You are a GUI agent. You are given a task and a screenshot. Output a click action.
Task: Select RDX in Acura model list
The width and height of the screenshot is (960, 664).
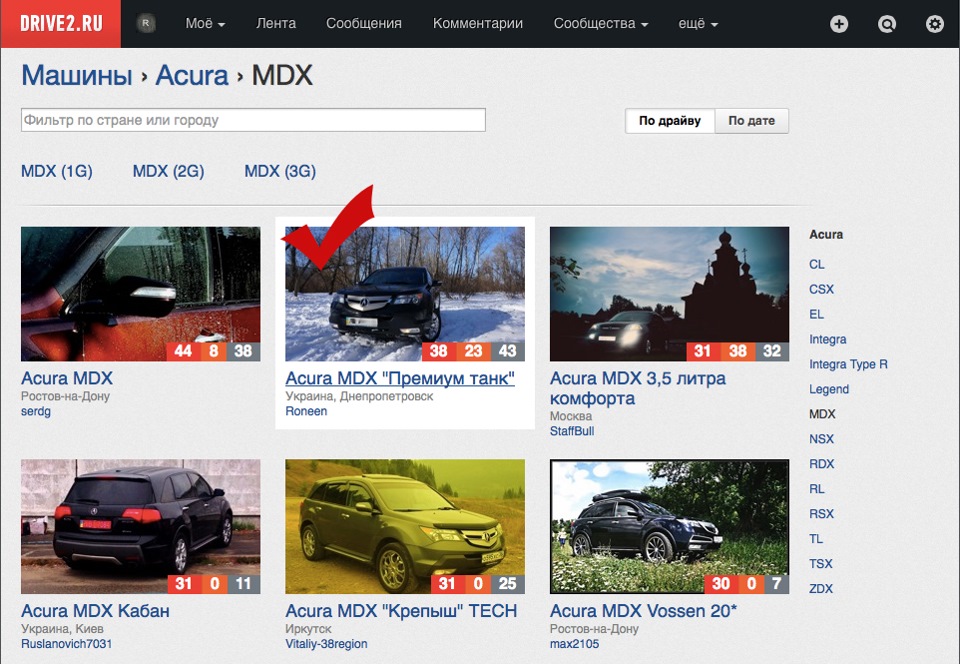821,464
